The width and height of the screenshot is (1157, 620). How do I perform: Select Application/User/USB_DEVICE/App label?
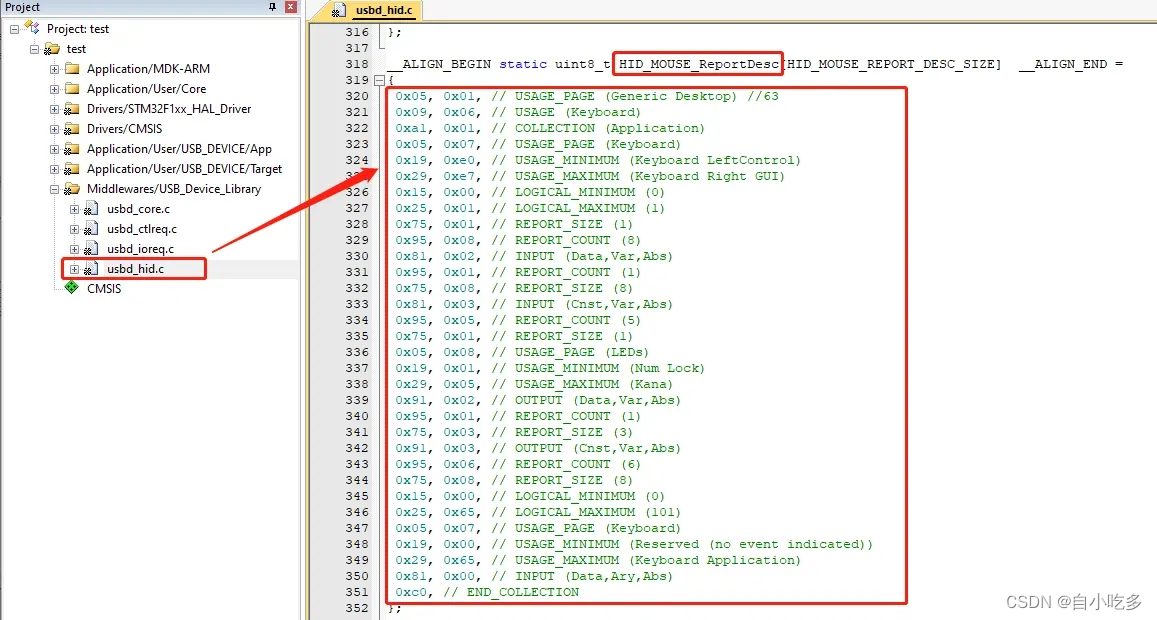(179, 148)
